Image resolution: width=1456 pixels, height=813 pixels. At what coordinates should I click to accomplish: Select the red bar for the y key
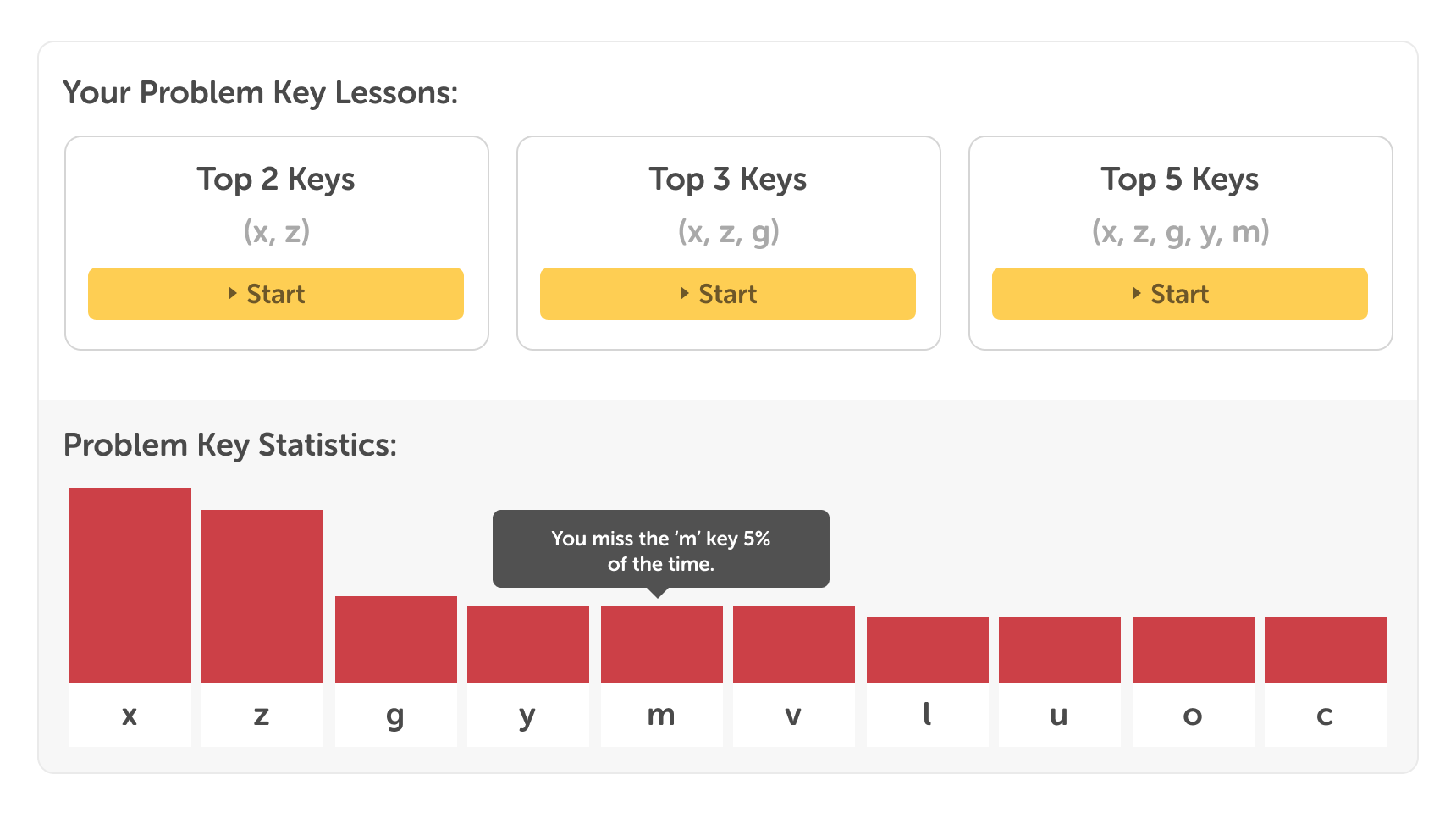[x=528, y=644]
